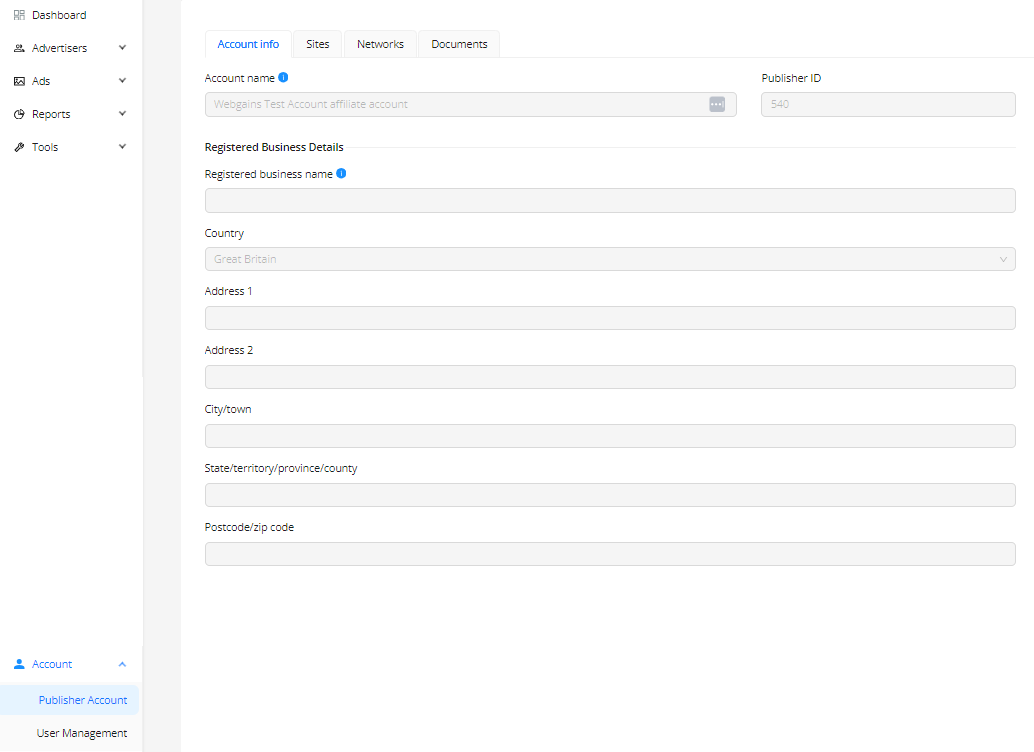Click the Address 1 input field
Screen dimensions: 1034x752
[609, 318]
